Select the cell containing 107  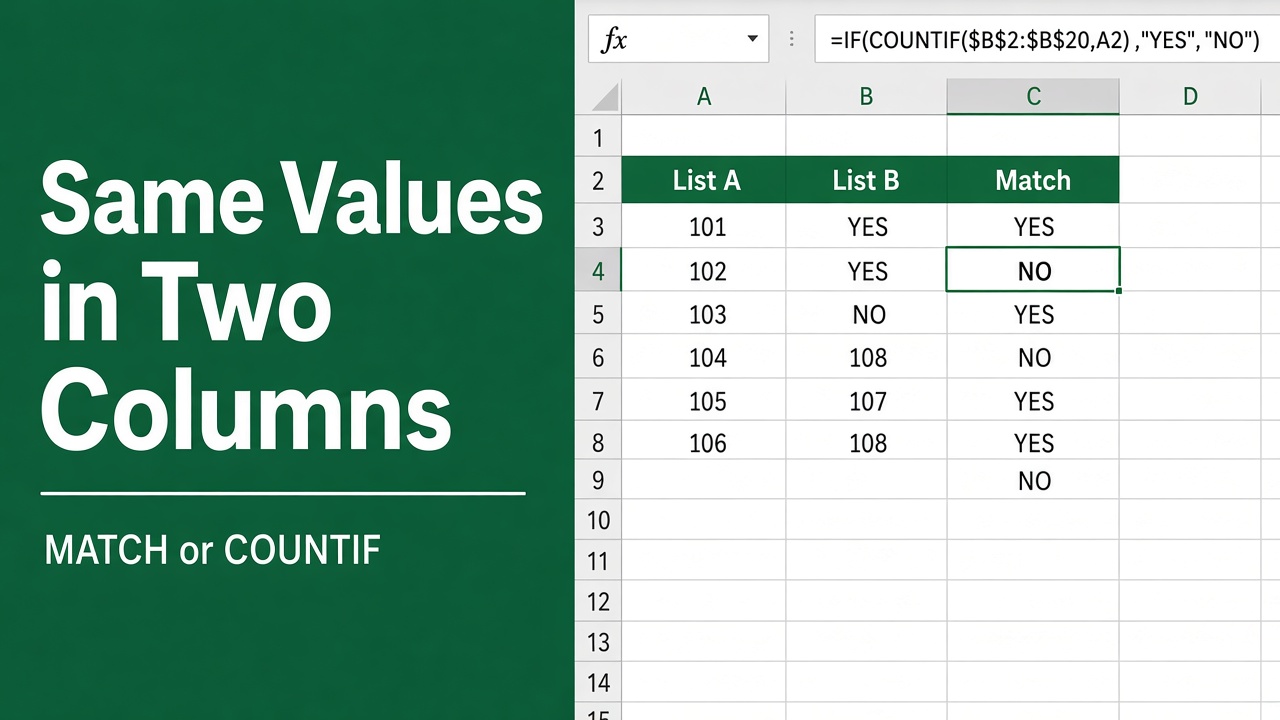point(866,401)
